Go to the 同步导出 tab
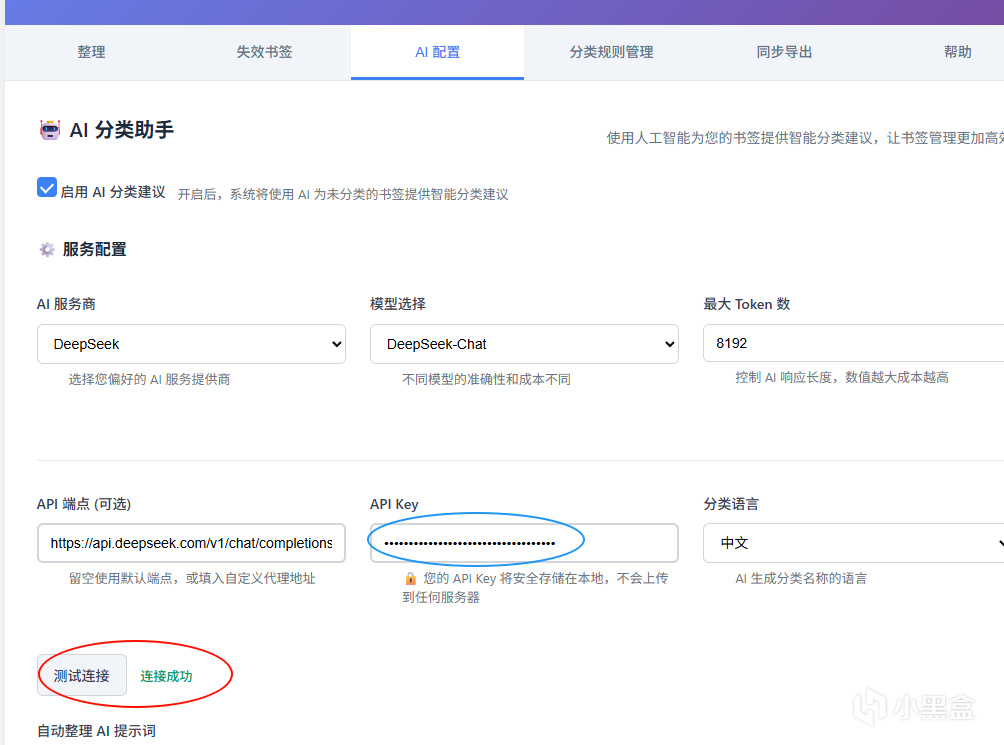This screenshot has width=1004, height=745. 784,52
